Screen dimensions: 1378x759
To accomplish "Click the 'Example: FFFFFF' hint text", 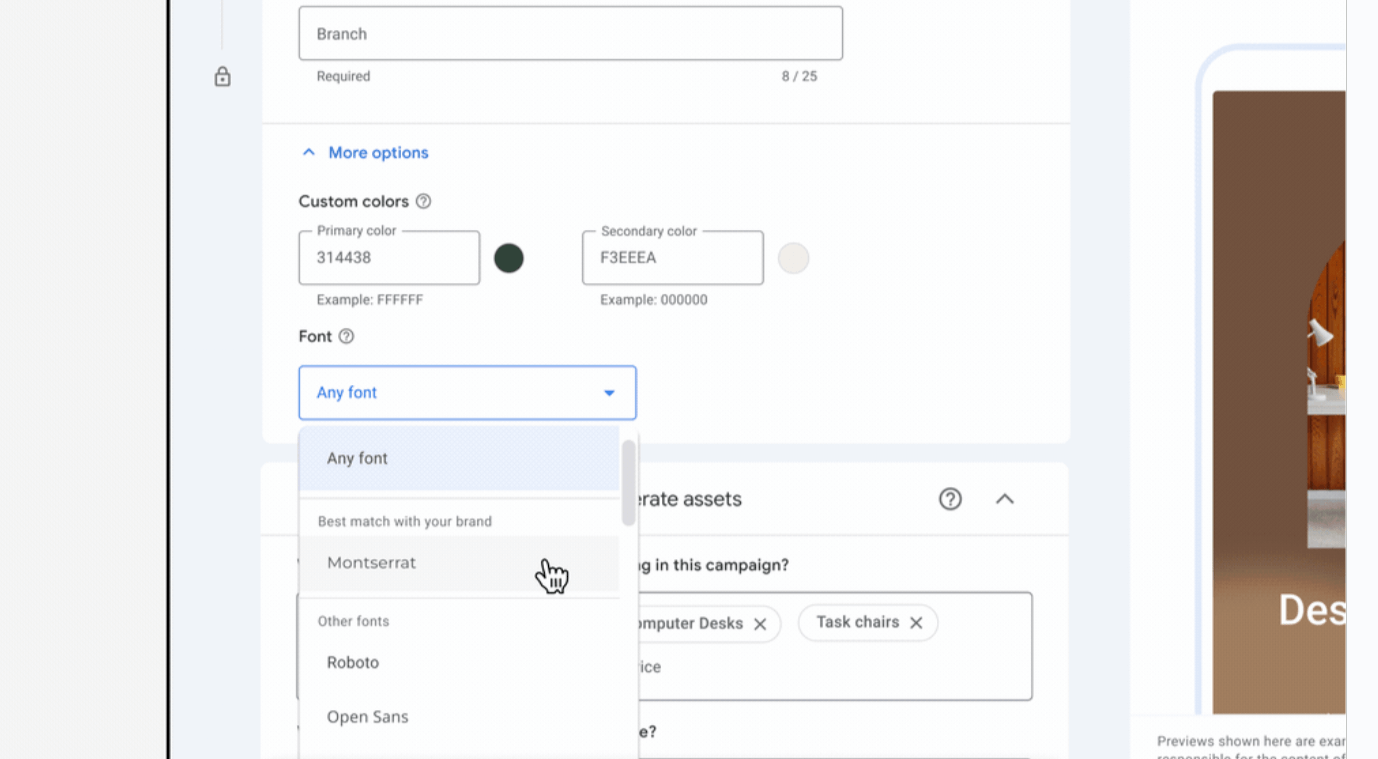I will click(370, 300).
